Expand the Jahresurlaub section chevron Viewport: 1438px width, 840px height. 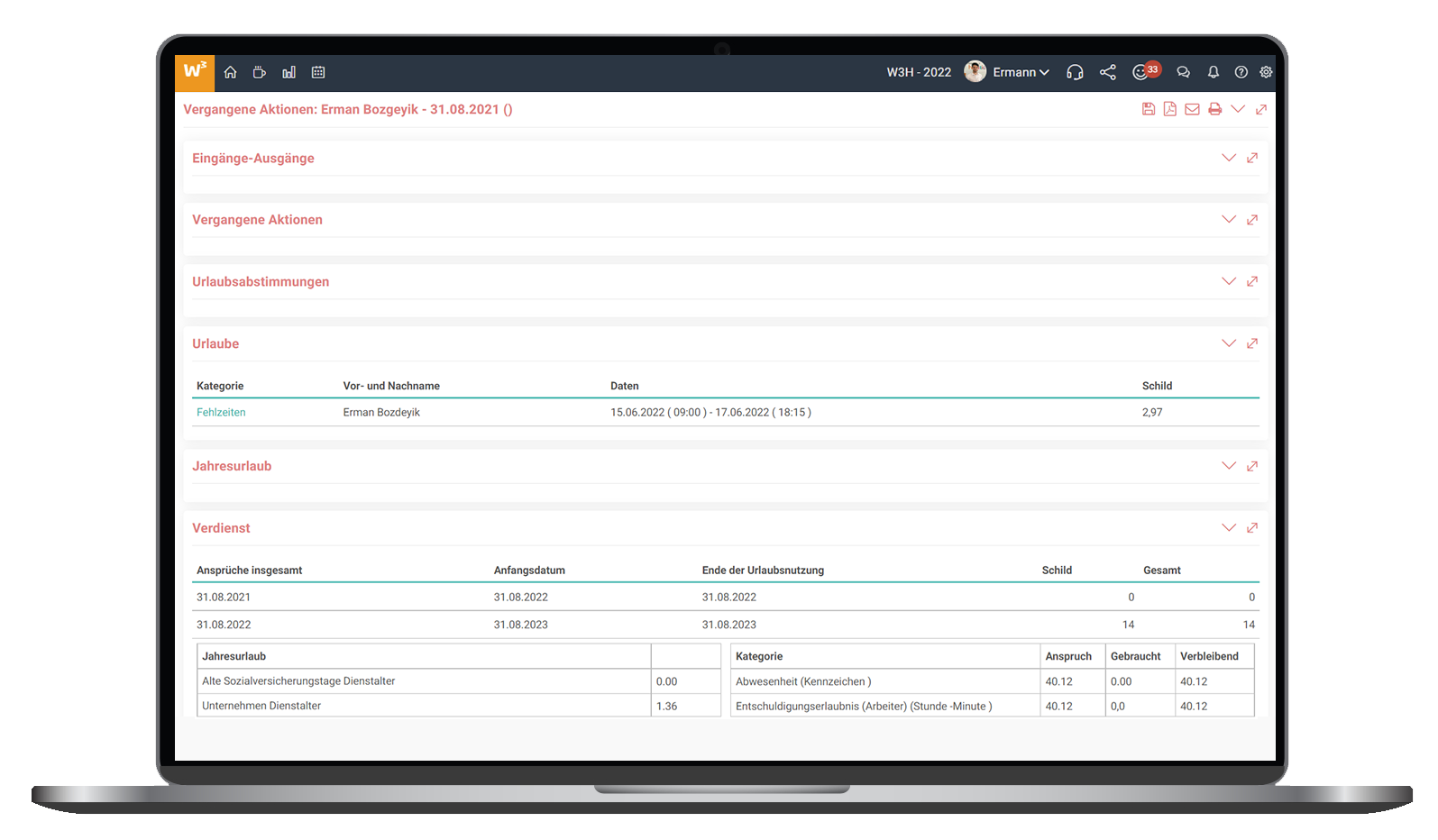(1229, 466)
